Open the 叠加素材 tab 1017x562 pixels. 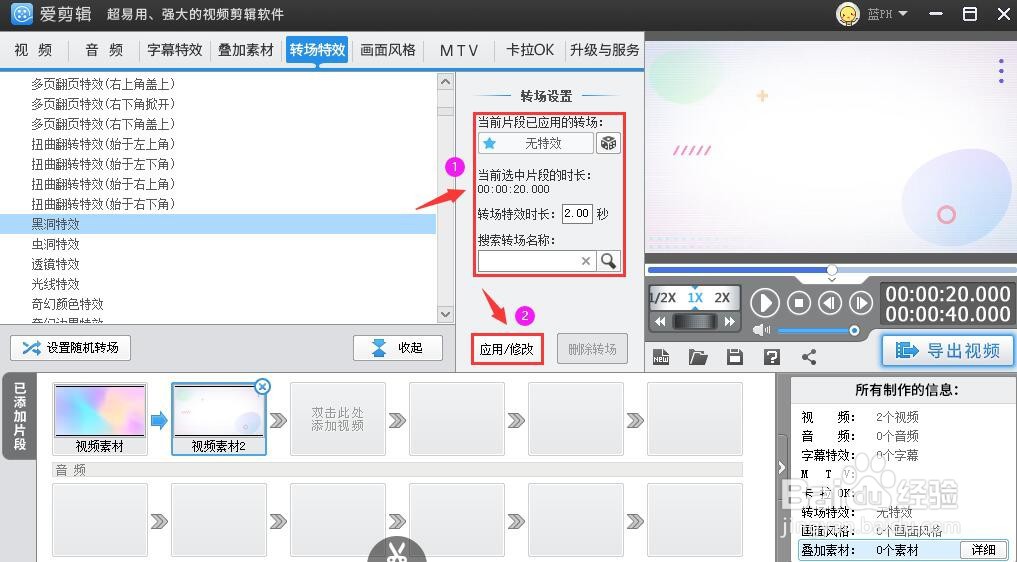246,50
